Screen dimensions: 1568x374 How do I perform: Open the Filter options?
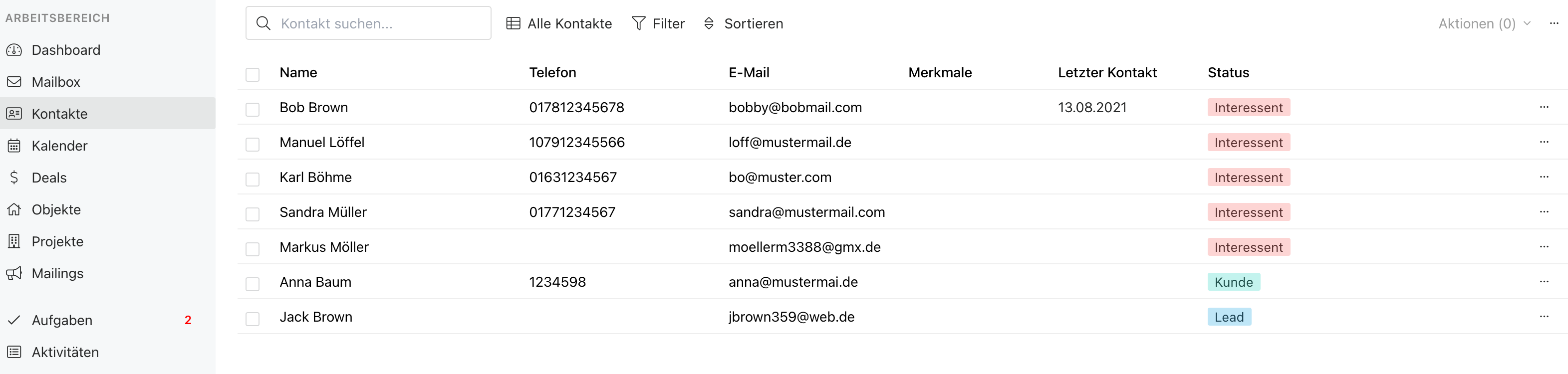tap(658, 24)
